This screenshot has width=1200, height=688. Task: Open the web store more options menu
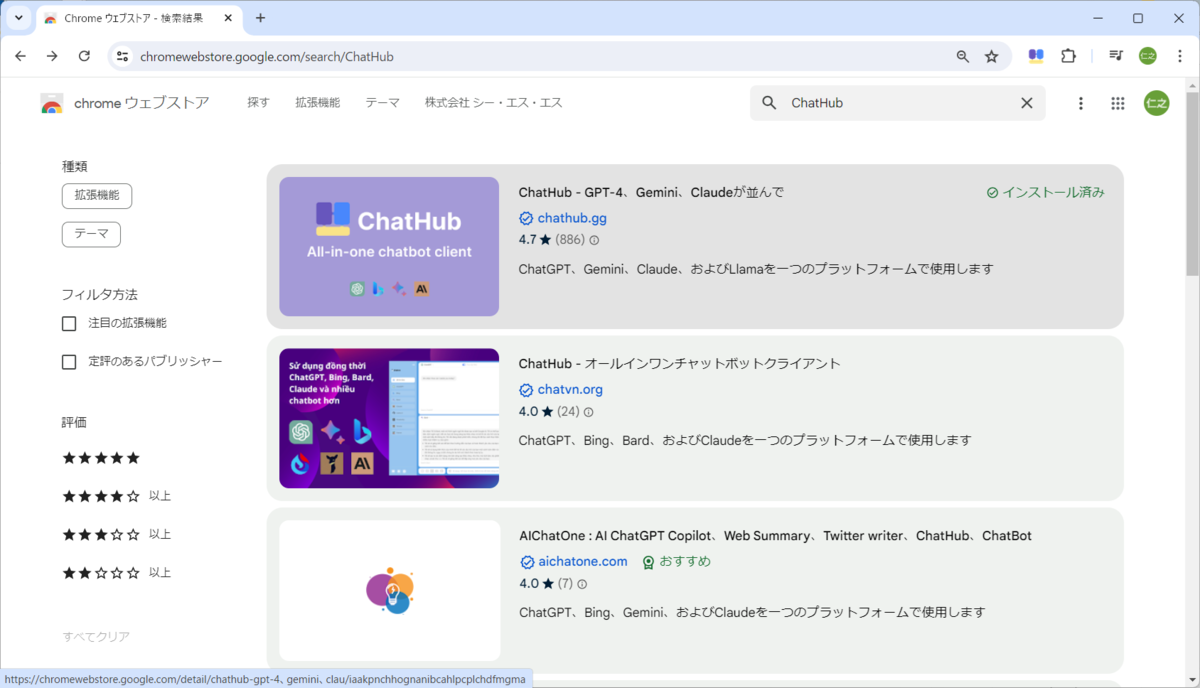[1081, 103]
